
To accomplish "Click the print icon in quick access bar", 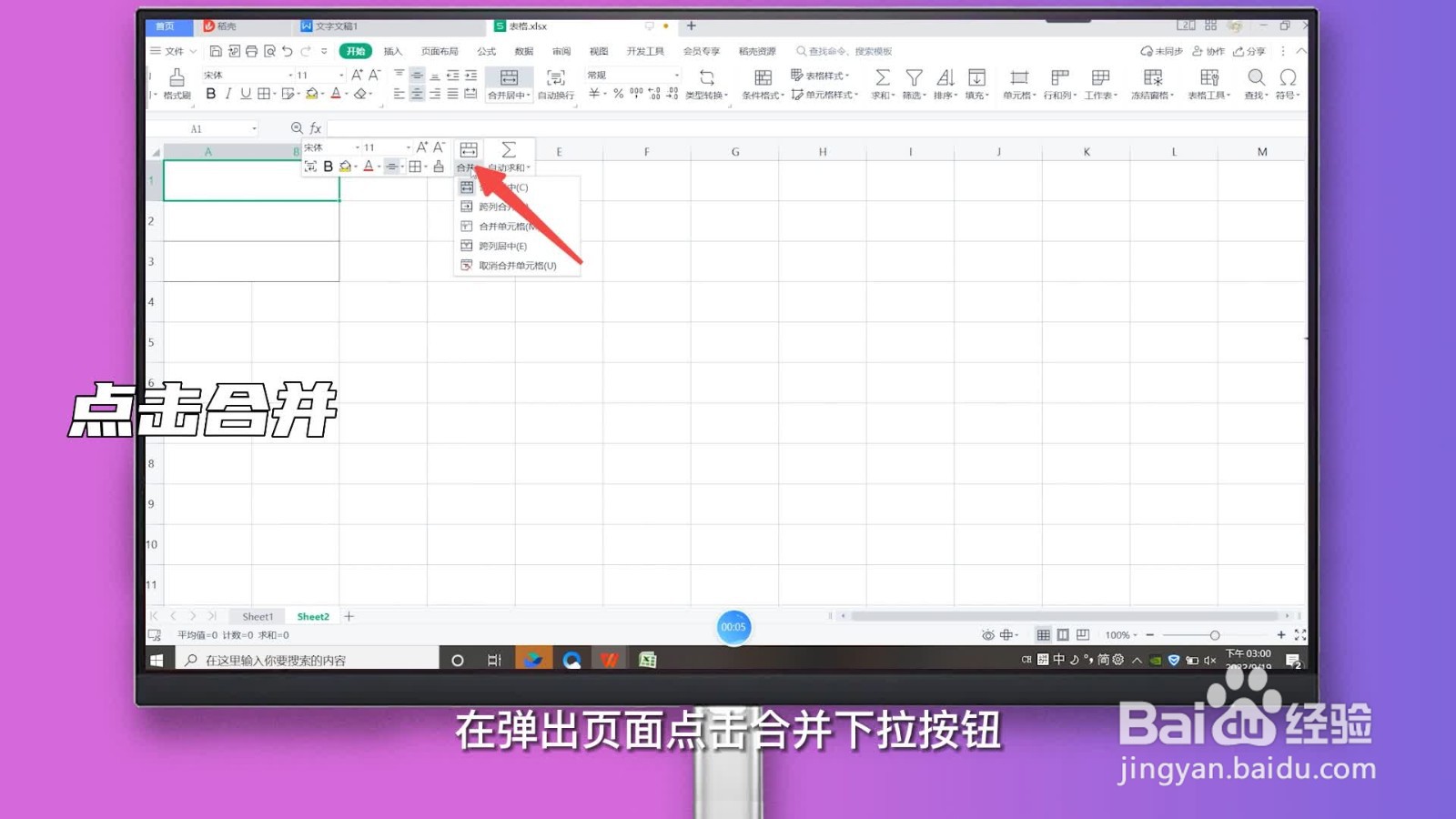I will coord(251,51).
